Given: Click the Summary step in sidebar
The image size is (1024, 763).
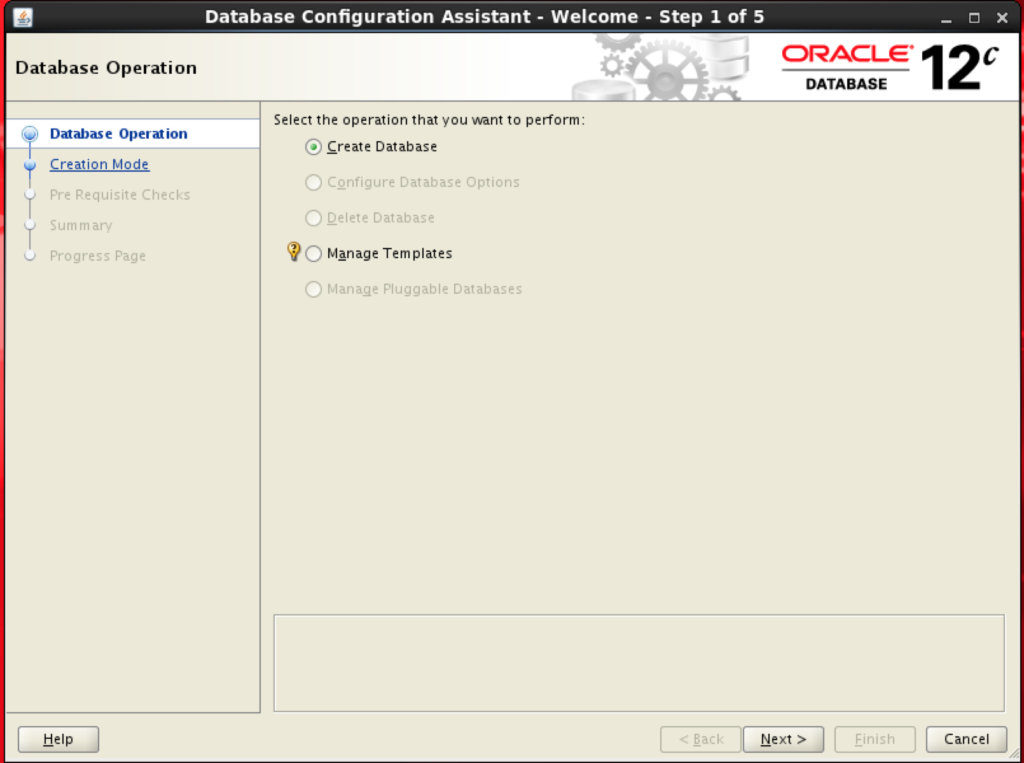Looking at the screenshot, I should 81,225.
